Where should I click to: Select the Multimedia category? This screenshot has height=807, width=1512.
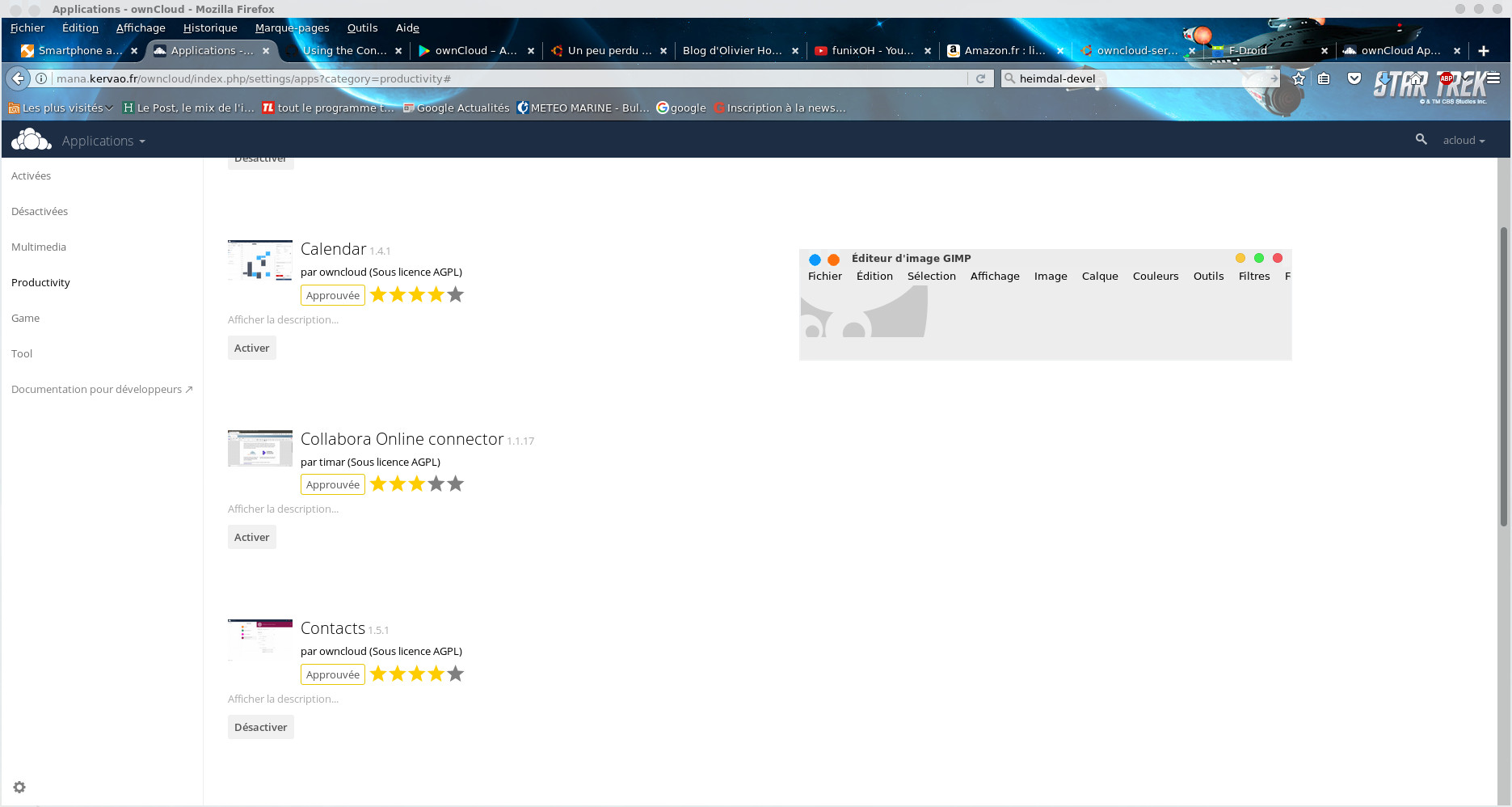click(x=39, y=247)
